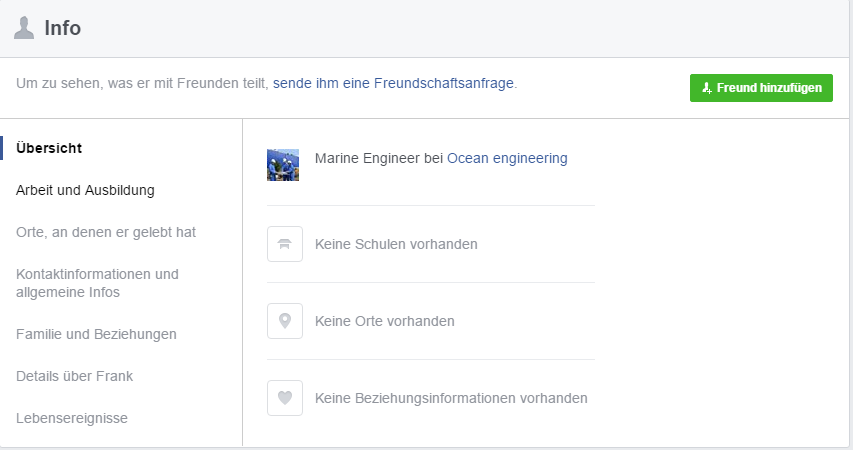Viewport: 853px width, 450px height.
Task: Click Keine Beziehungsinformationen vorhanden entry
Action: point(451,398)
